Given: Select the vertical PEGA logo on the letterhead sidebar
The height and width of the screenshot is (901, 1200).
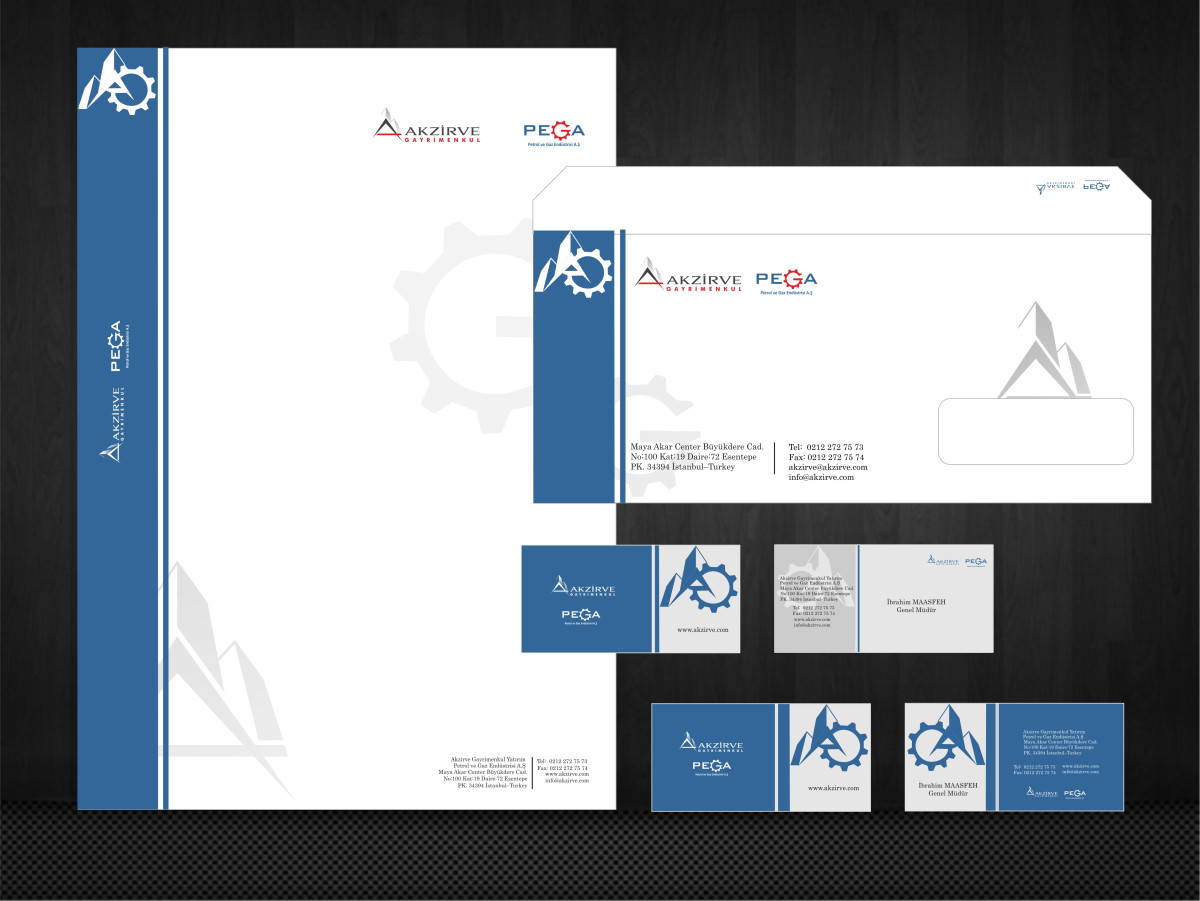Looking at the screenshot, I should tap(115, 344).
